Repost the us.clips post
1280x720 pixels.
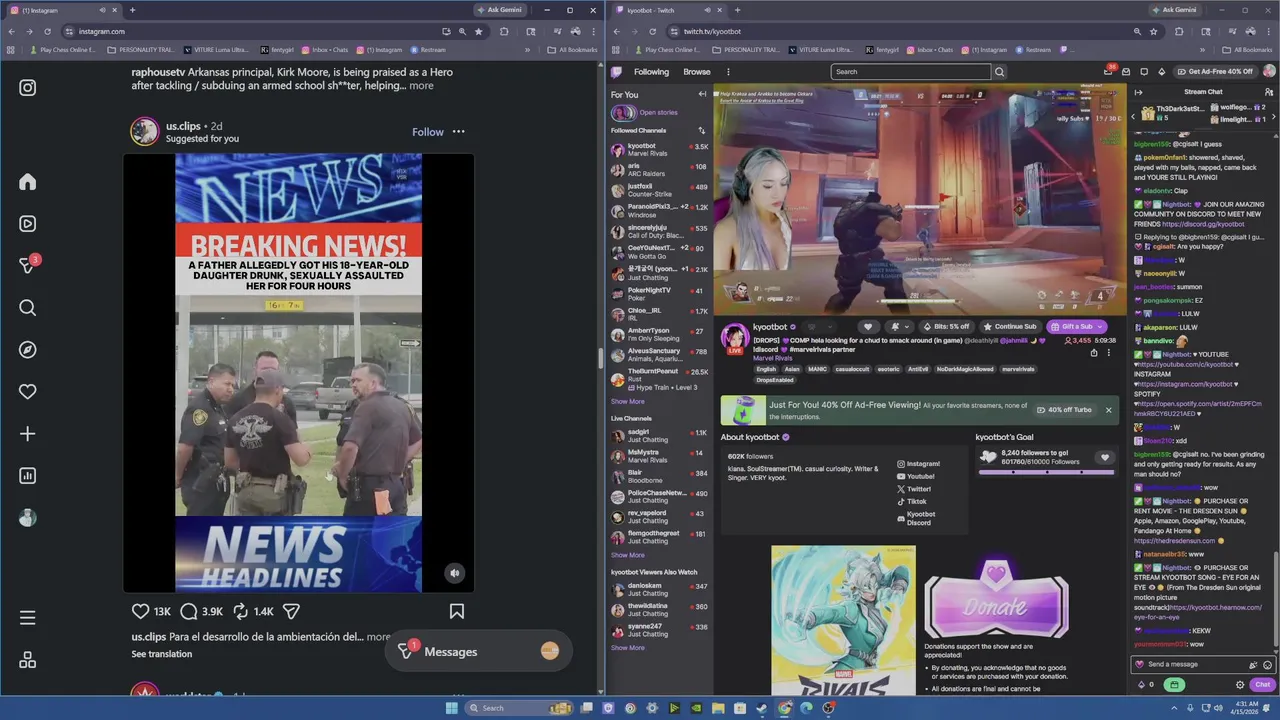click(241, 611)
